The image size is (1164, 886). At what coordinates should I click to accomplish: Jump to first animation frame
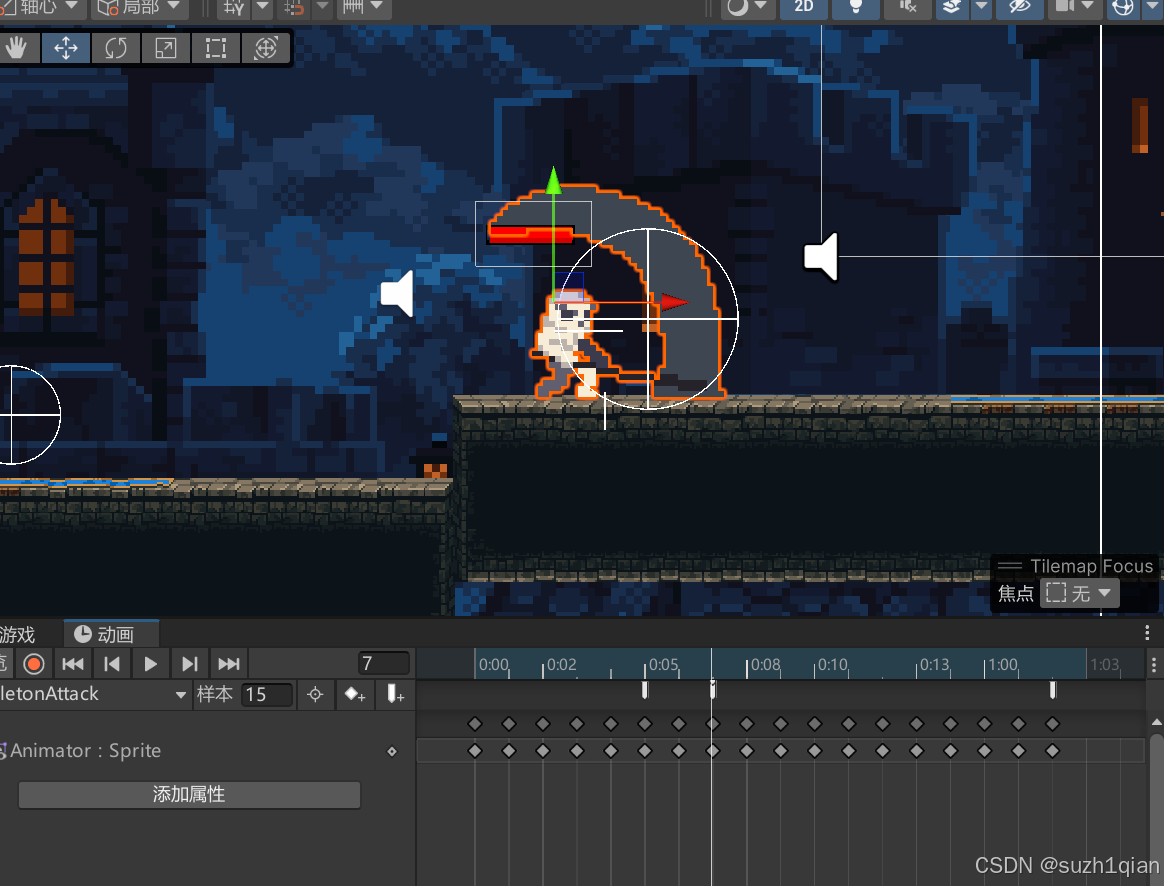coord(73,663)
